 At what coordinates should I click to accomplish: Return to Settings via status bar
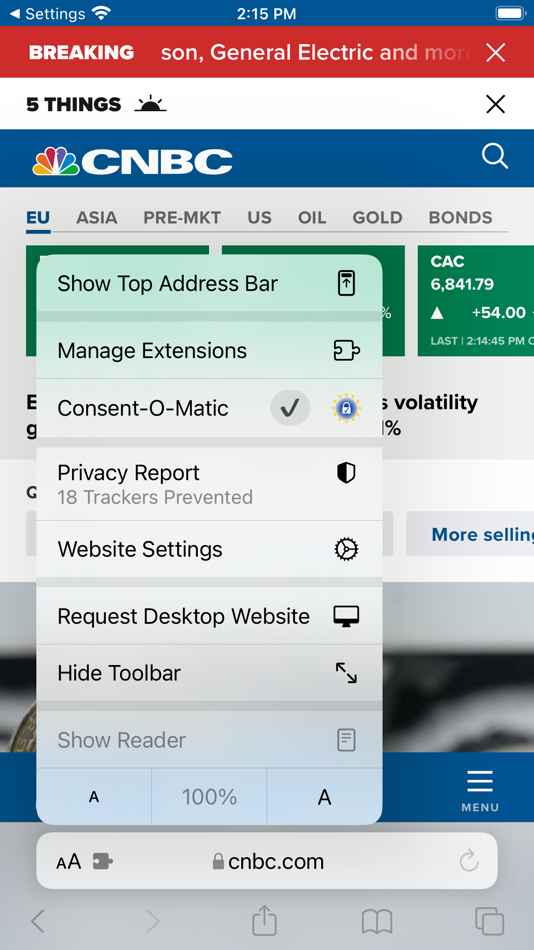coord(47,13)
